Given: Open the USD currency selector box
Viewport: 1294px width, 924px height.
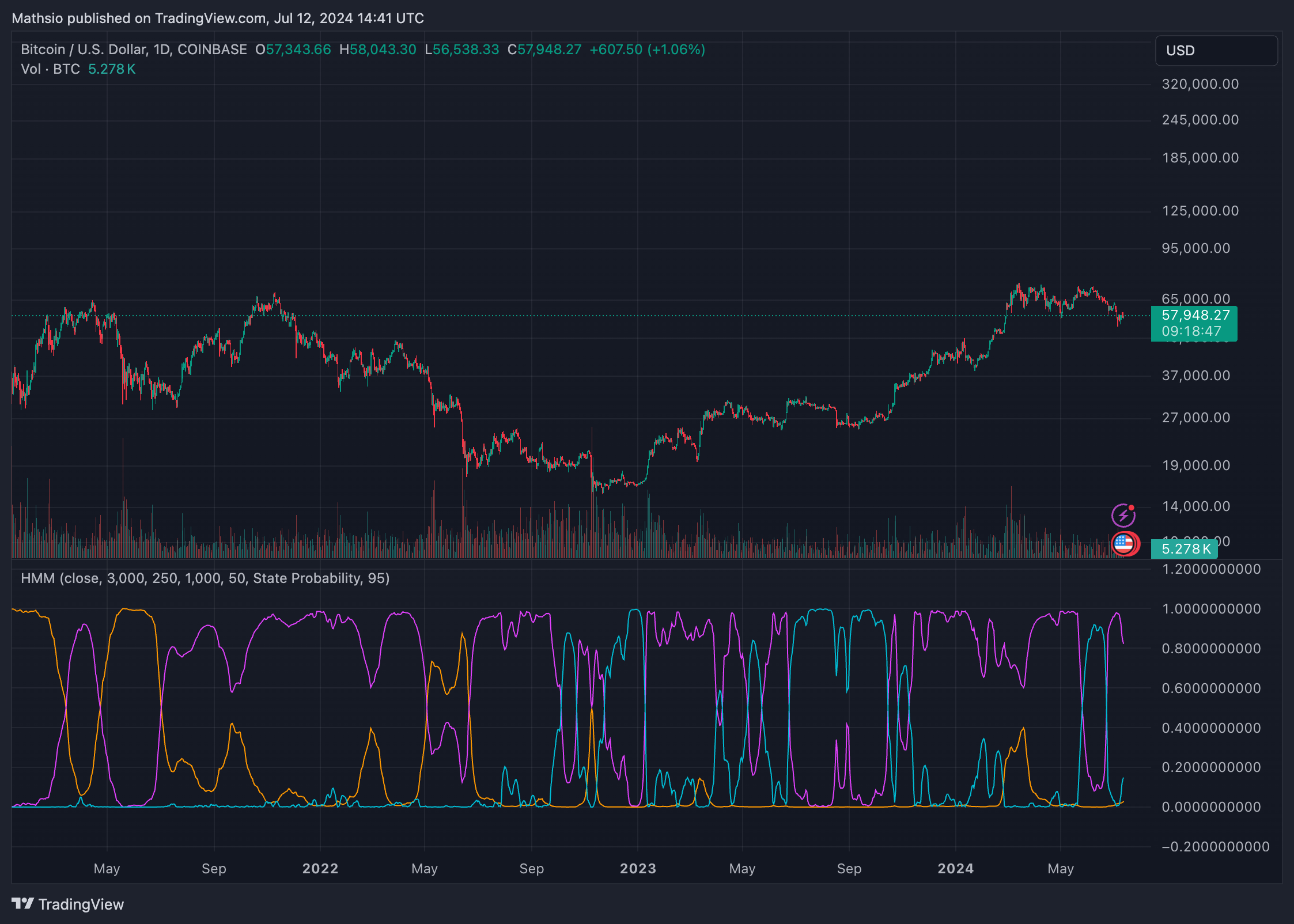Looking at the screenshot, I should [1216, 51].
